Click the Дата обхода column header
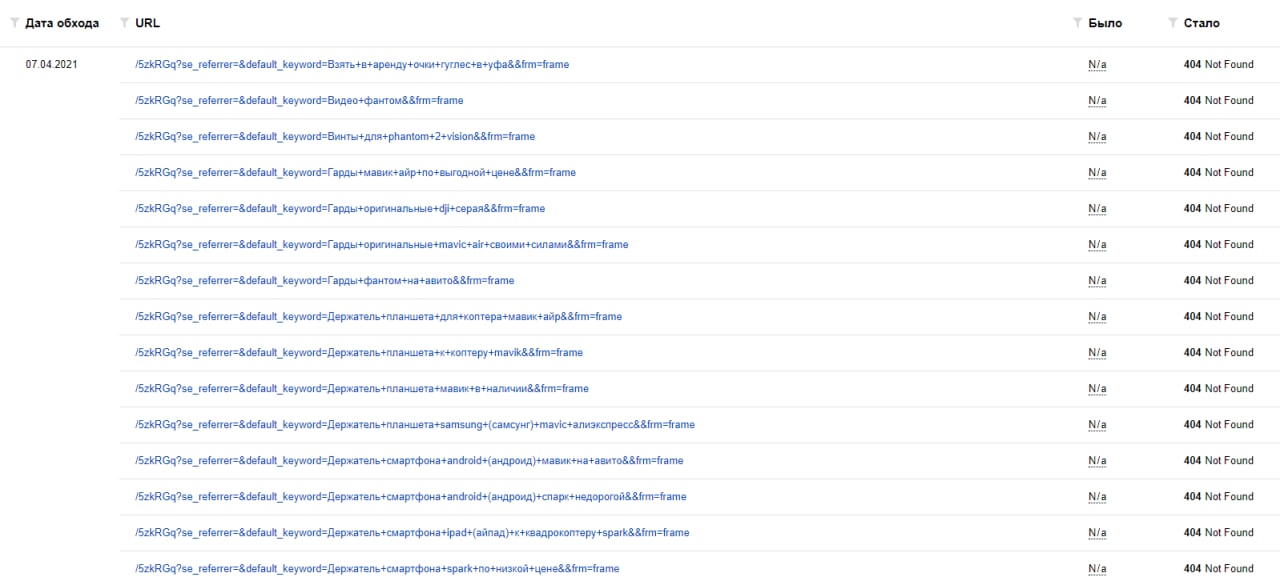Screen dimensions: 1280x585 (x=62, y=23)
